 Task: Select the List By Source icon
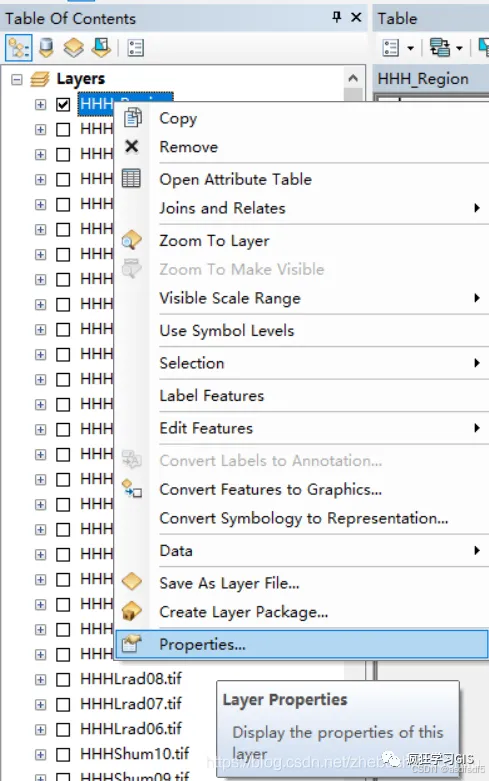click(x=46, y=48)
